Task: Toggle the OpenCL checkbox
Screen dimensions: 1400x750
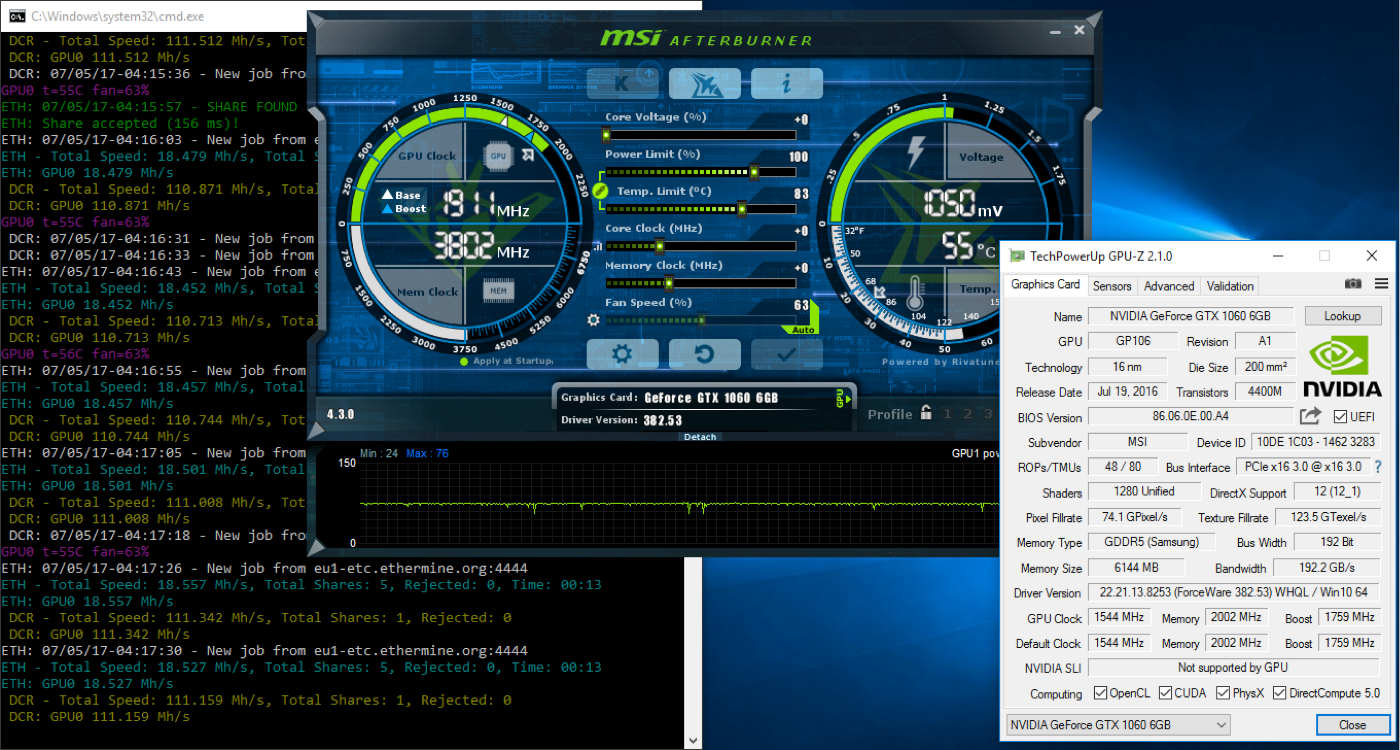Action: point(1100,693)
